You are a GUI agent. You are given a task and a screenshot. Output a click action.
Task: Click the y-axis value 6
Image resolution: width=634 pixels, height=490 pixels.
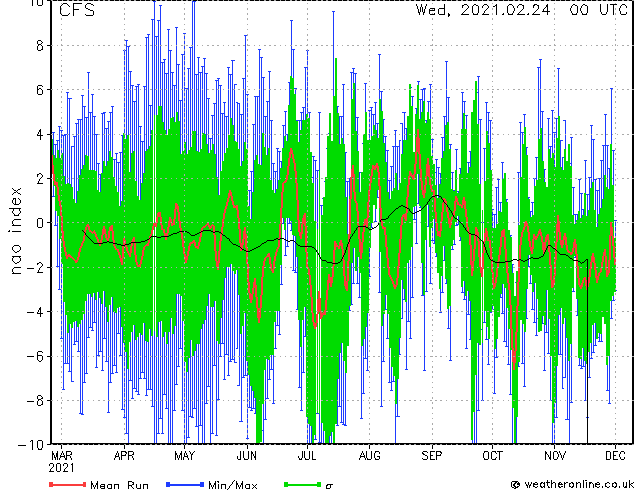[40, 90]
